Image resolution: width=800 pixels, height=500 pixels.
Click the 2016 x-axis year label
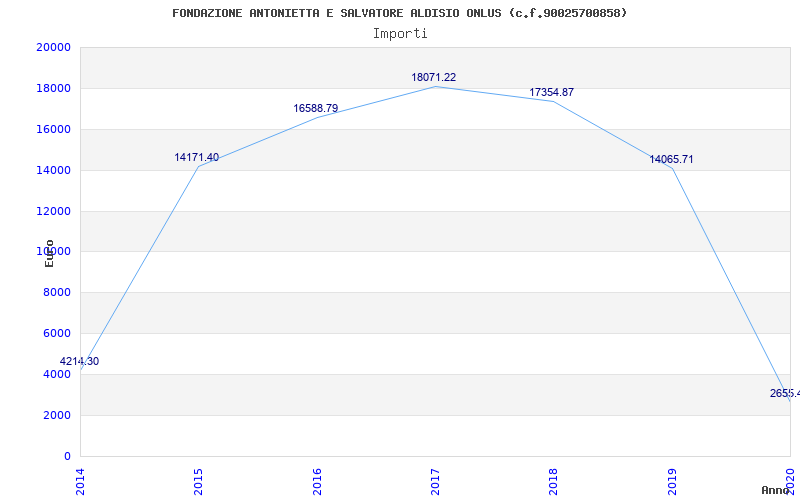click(317, 482)
